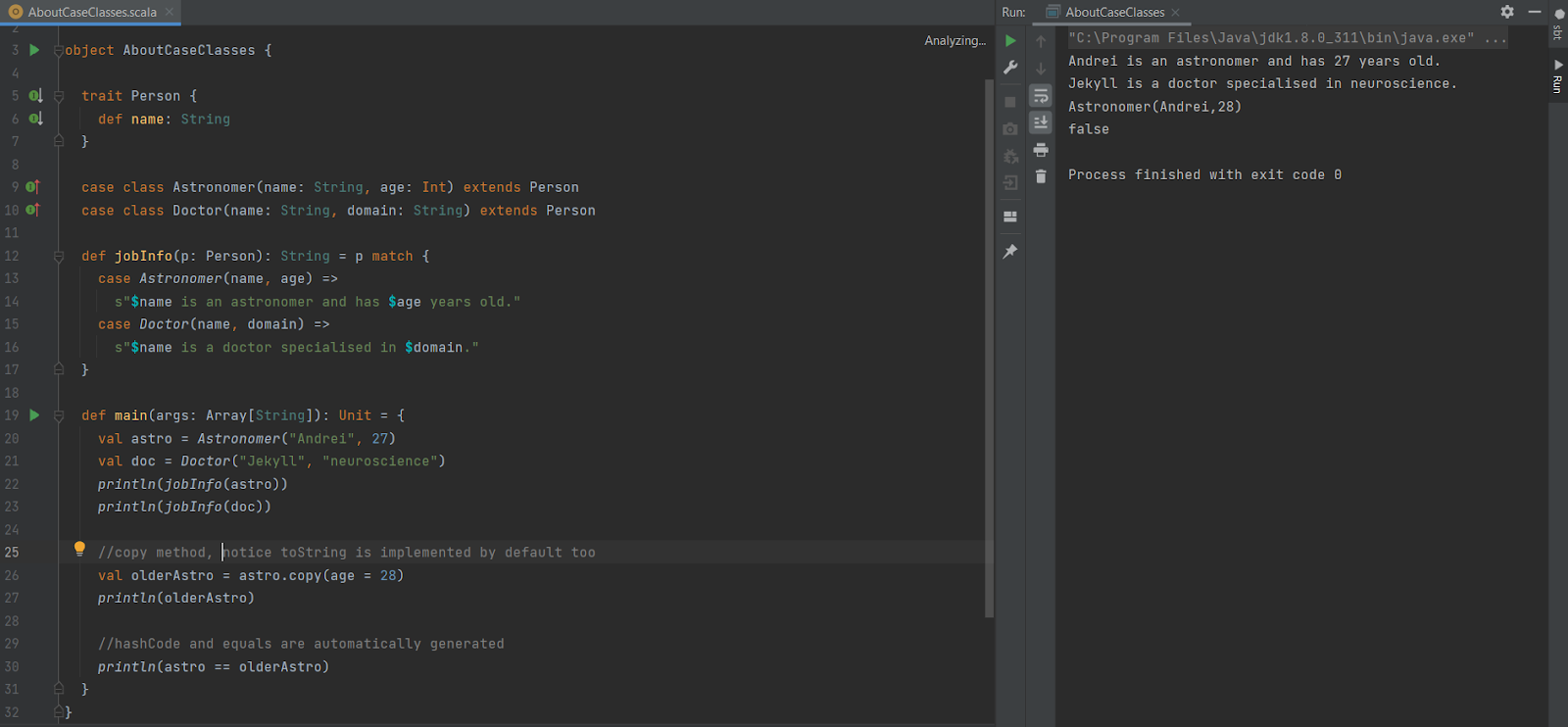Click the Exit icon in the Run toolbar
1568x727 pixels.
click(x=1010, y=182)
